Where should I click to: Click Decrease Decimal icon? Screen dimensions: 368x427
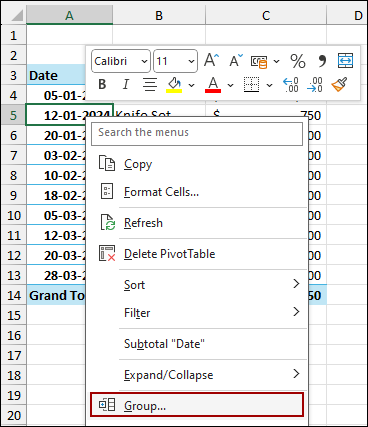click(315, 85)
